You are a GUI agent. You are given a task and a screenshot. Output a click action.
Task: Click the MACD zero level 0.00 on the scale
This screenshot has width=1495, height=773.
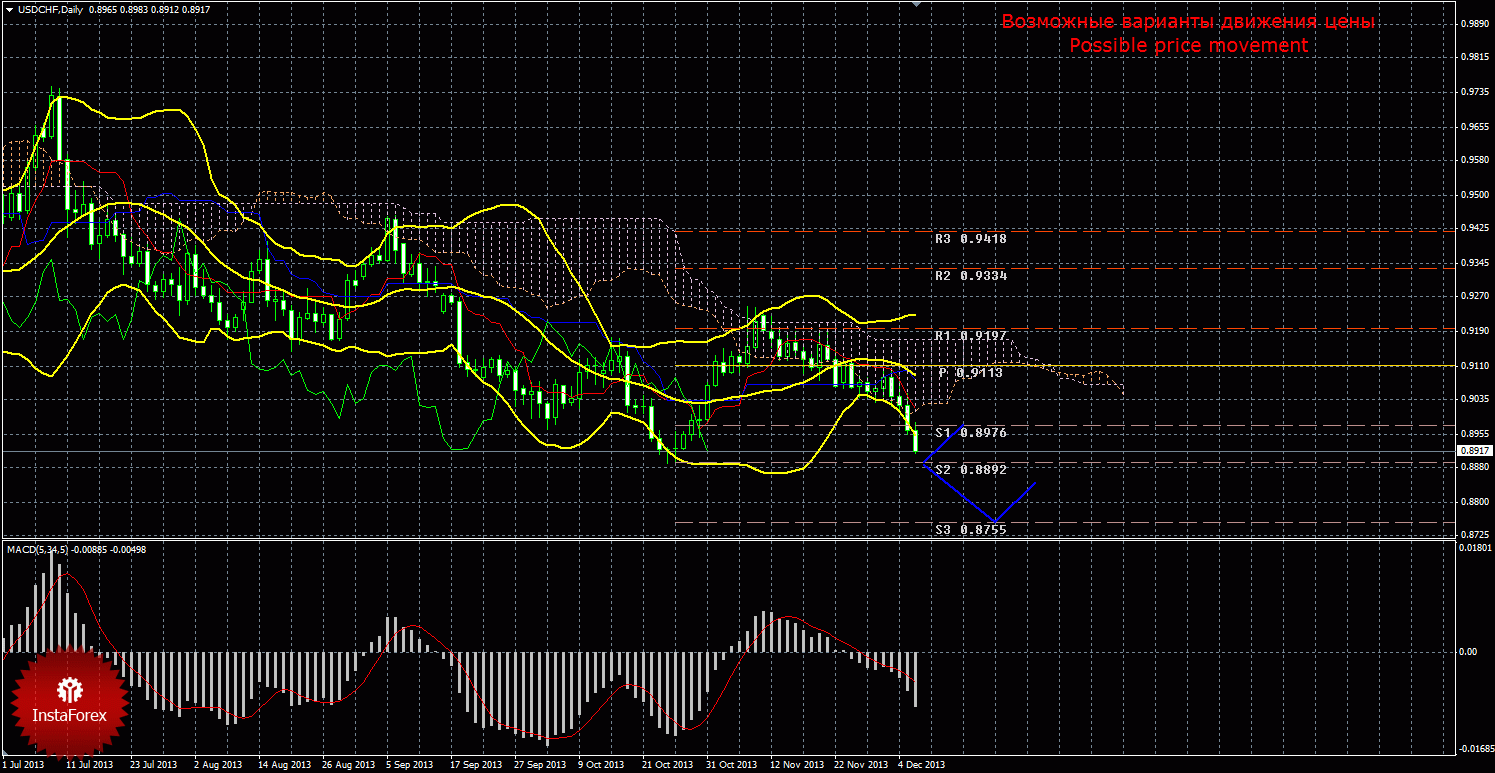click(1467, 652)
